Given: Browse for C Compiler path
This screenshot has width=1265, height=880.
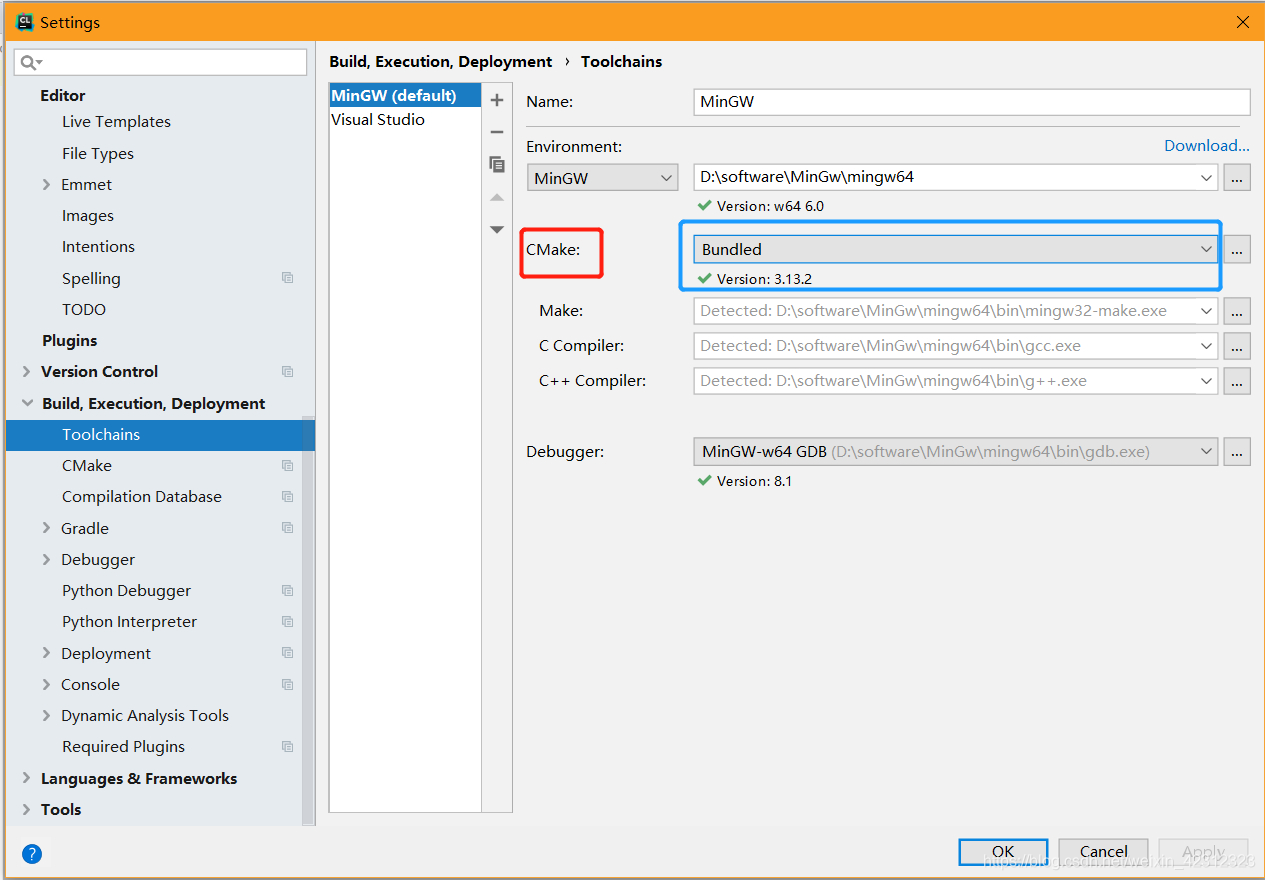Looking at the screenshot, I should [1237, 346].
